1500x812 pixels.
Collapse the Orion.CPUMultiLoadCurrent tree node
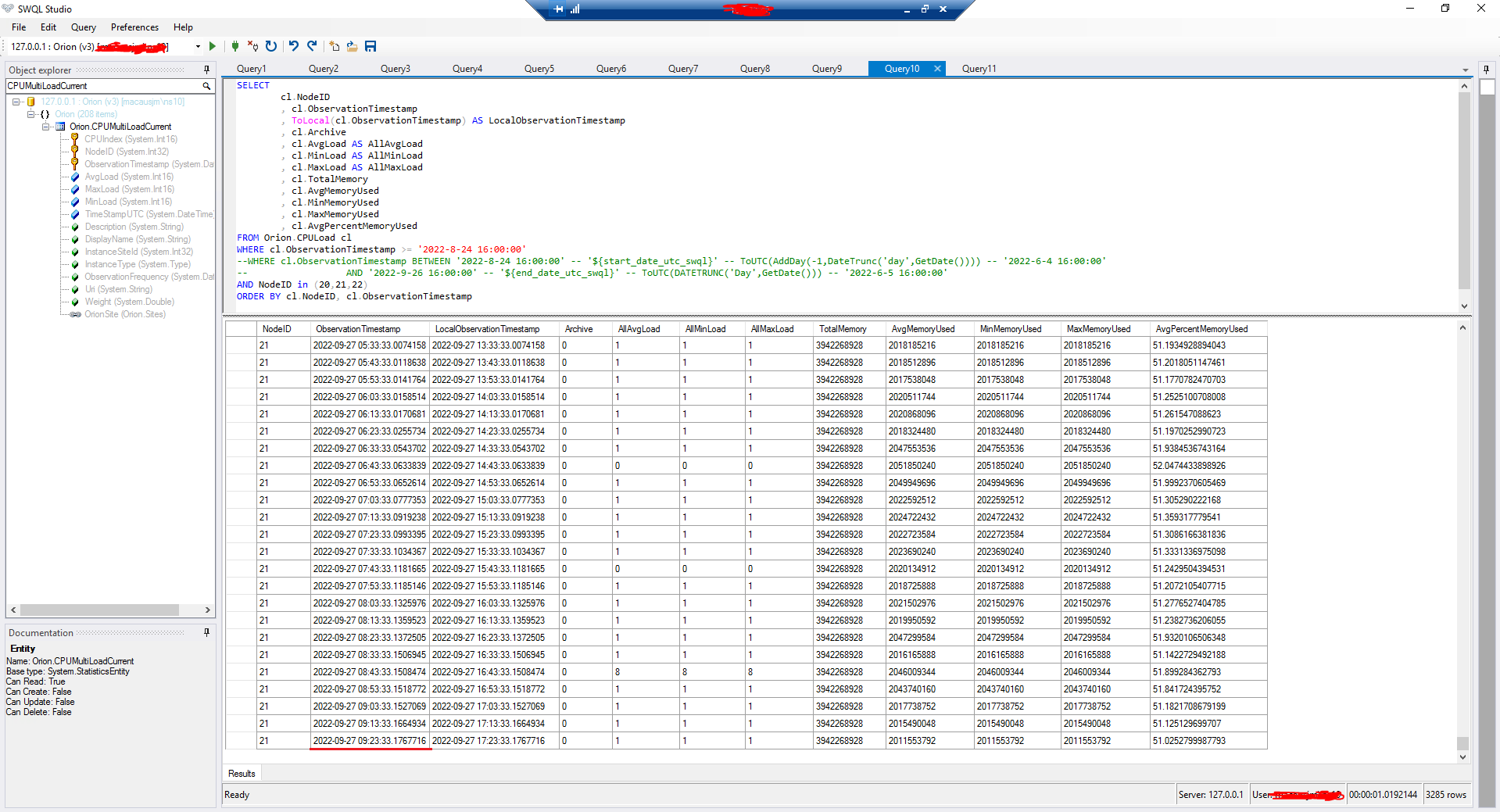(46, 127)
